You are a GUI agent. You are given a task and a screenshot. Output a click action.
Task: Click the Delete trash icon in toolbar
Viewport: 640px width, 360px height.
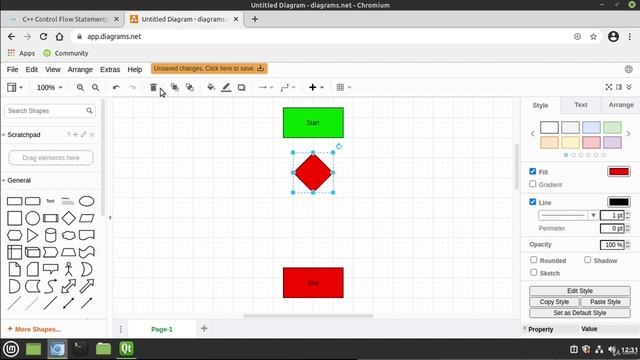pos(153,87)
